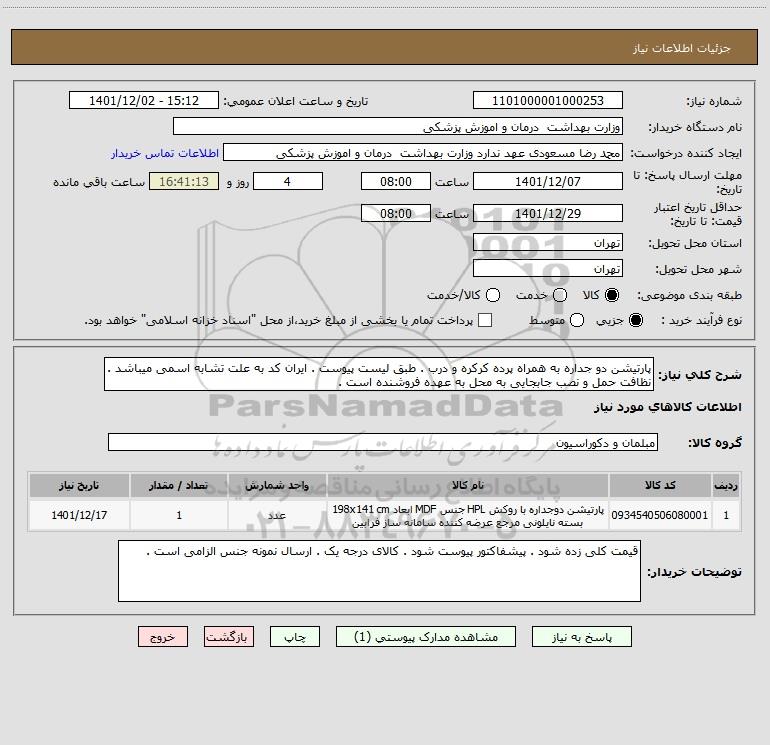Click the need number field 1101000001000253
The image size is (770, 745).
548,101
